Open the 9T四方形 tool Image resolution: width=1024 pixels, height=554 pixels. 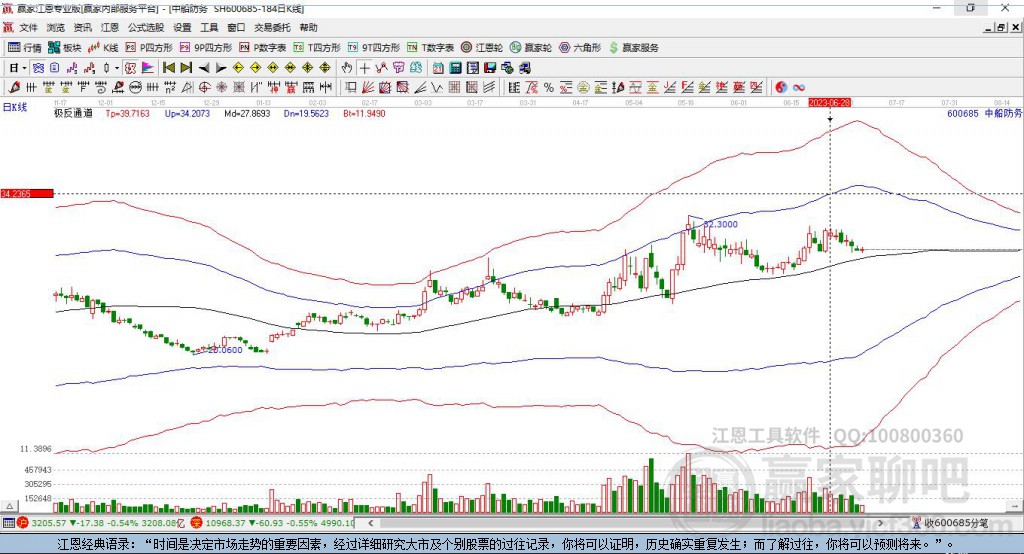pyautogui.click(x=374, y=48)
